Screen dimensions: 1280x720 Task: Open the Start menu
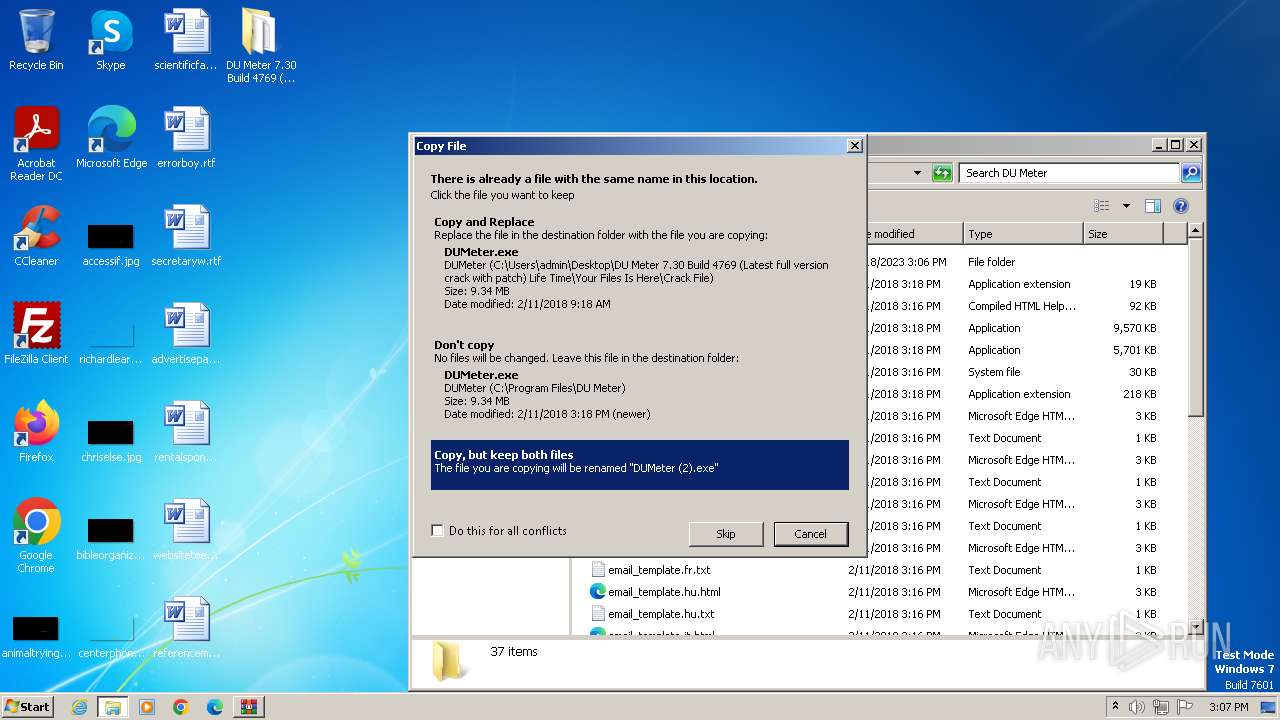point(28,707)
